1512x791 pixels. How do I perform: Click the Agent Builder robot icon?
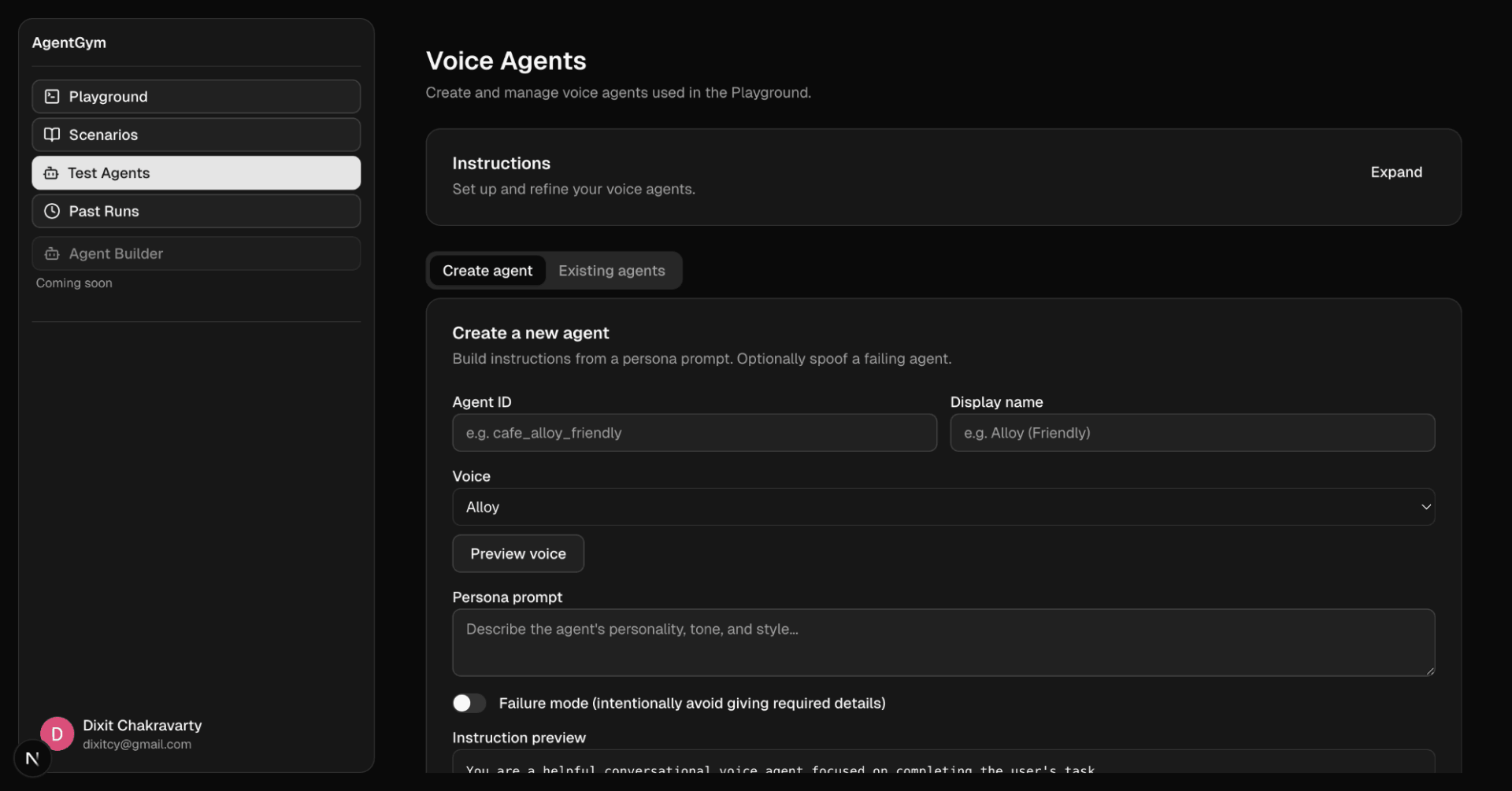(52, 253)
